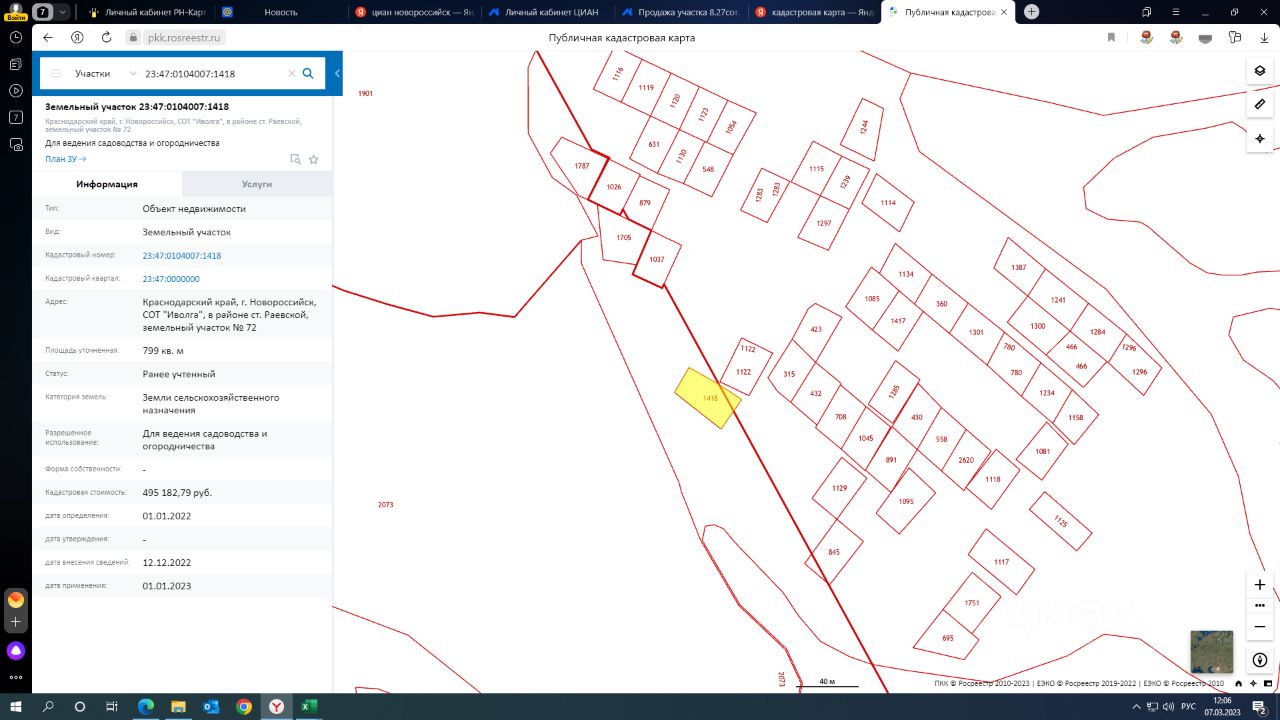Open Yandex home button in toolbar
The image size is (1280, 720).
77,37
